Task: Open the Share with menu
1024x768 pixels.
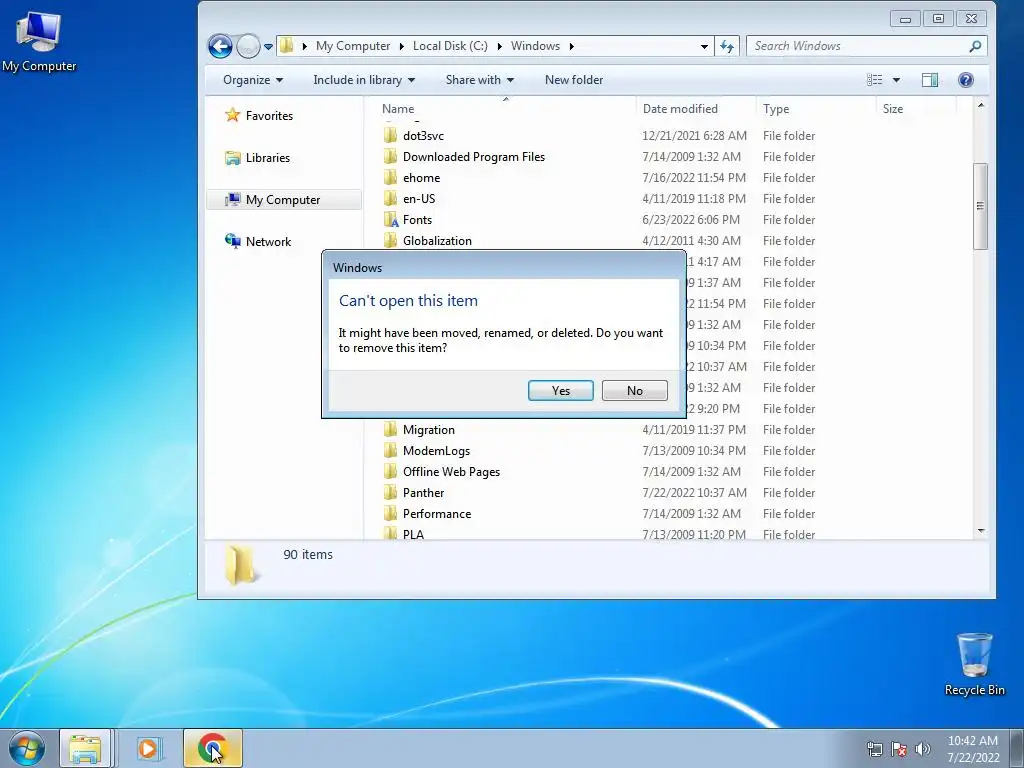Action: (479, 80)
